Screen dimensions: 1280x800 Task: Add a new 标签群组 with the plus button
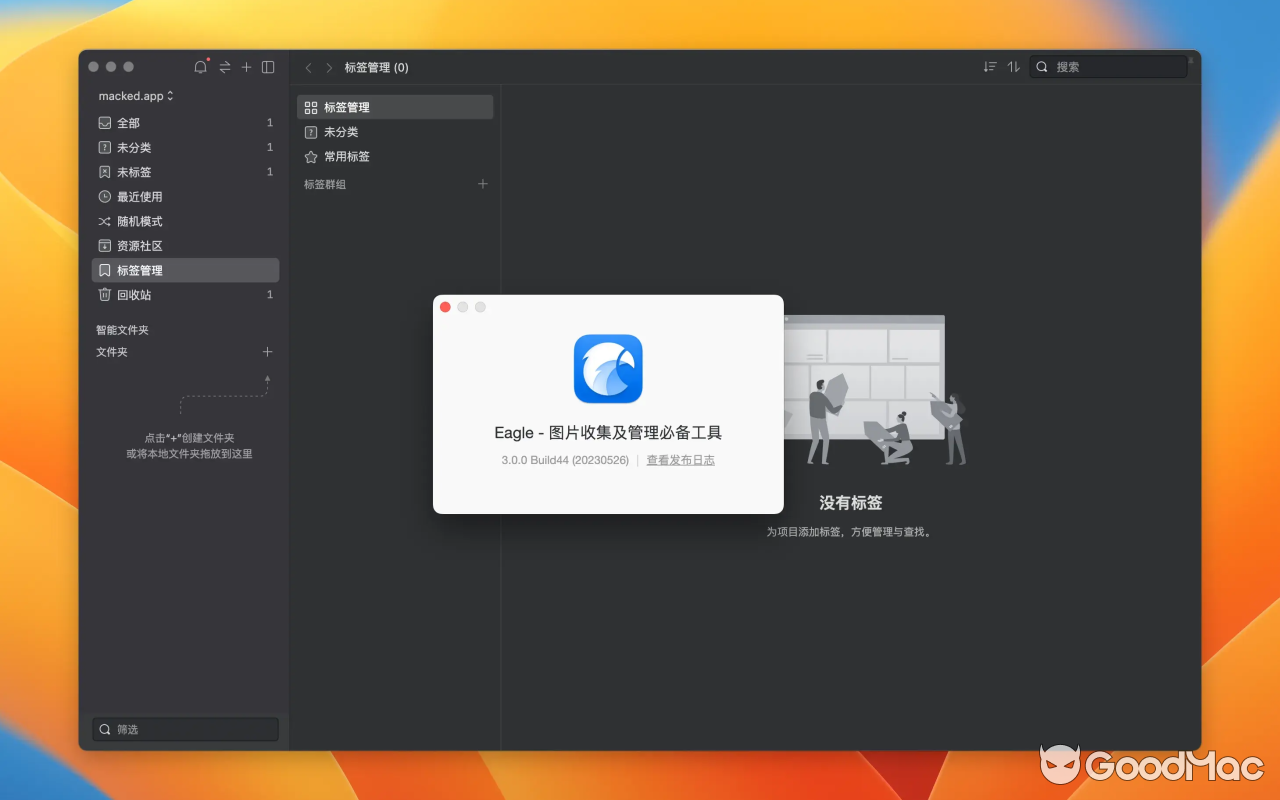483,184
